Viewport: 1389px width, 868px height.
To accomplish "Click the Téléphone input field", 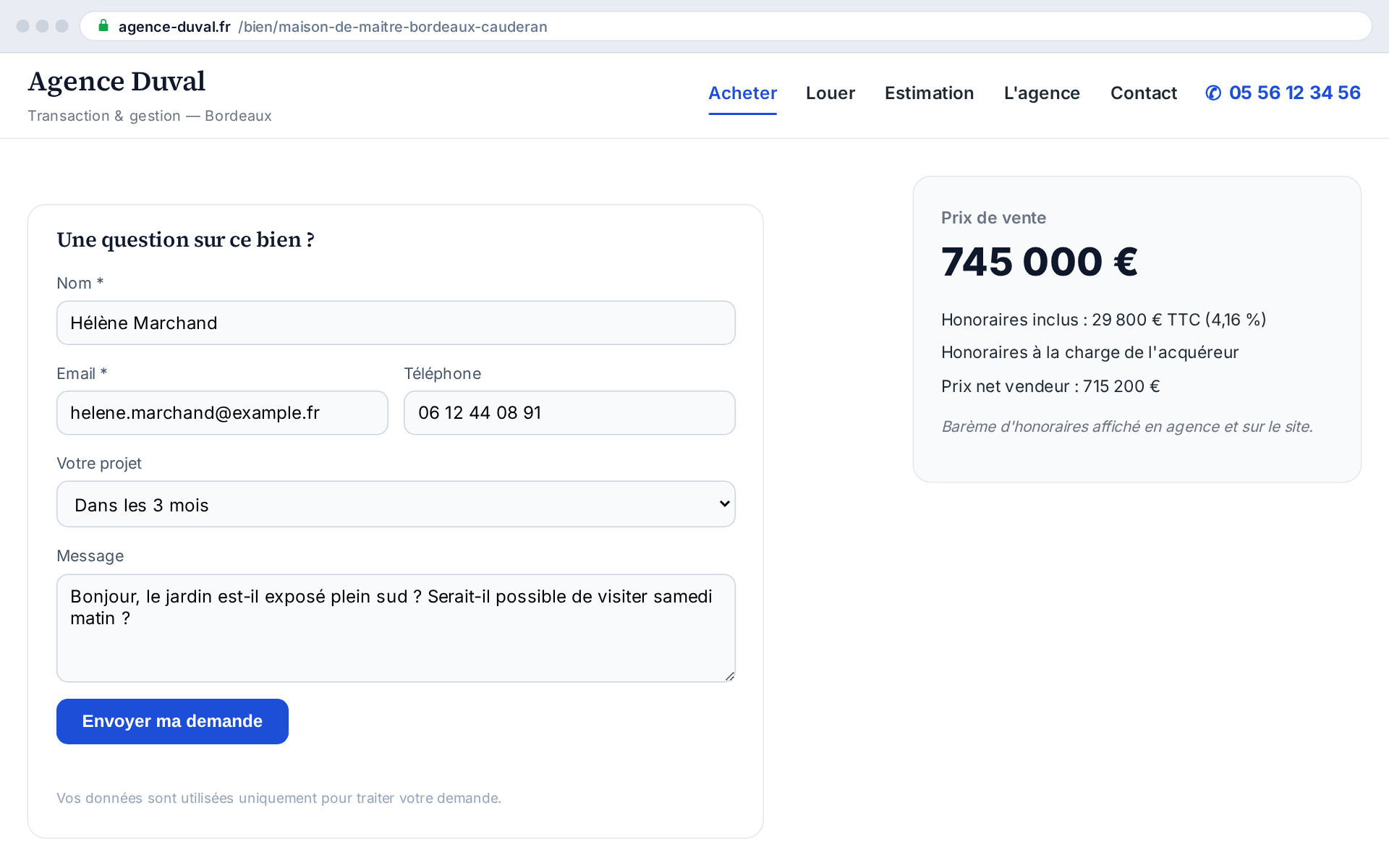I will 569,413.
